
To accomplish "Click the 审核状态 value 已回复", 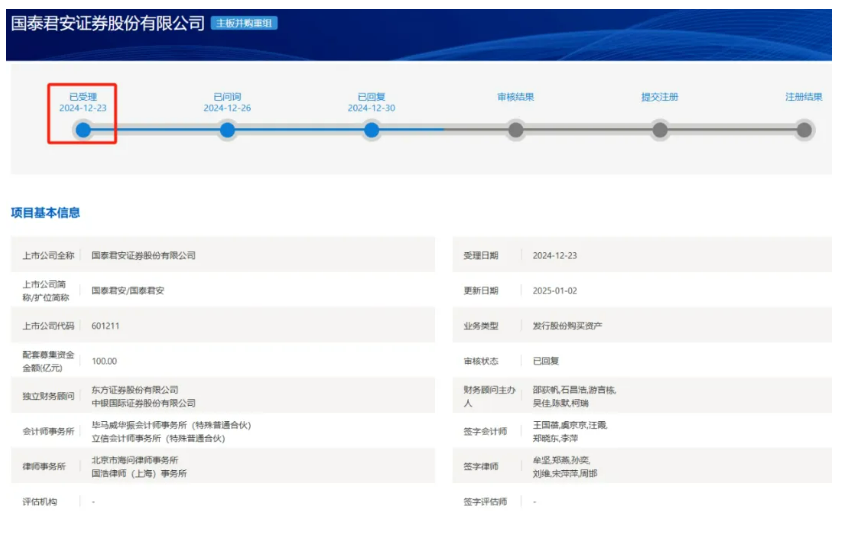I will pyautogui.click(x=546, y=361).
